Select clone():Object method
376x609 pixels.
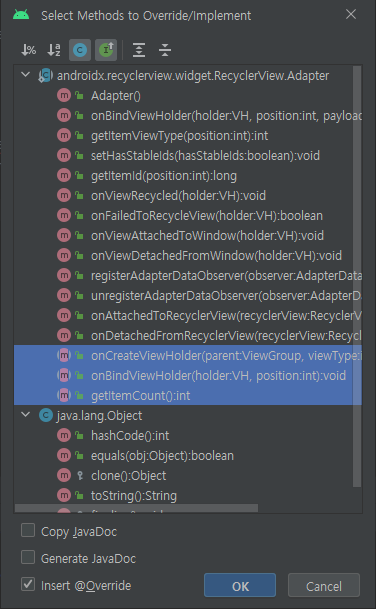coord(188,475)
